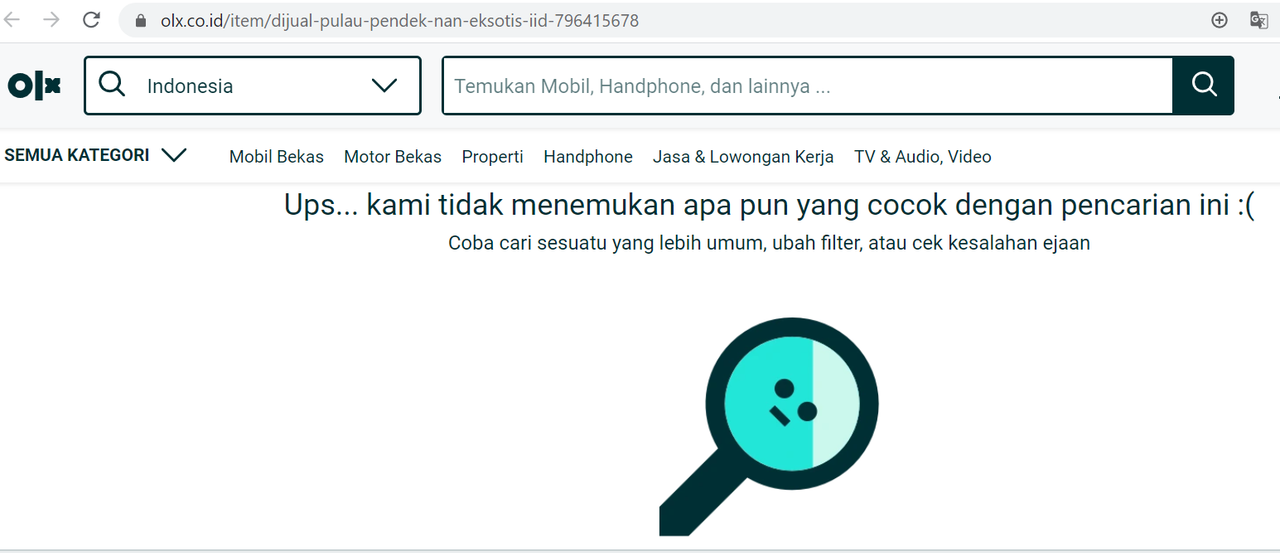Go to the OLX logo homepage
Image resolution: width=1280 pixels, height=553 pixels.
point(34,86)
